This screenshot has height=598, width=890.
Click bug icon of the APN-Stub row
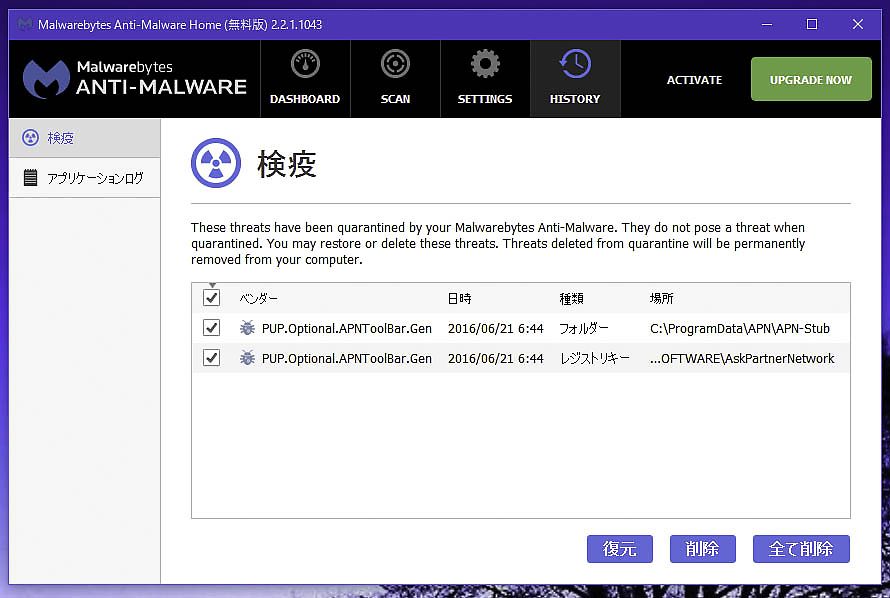(247, 328)
